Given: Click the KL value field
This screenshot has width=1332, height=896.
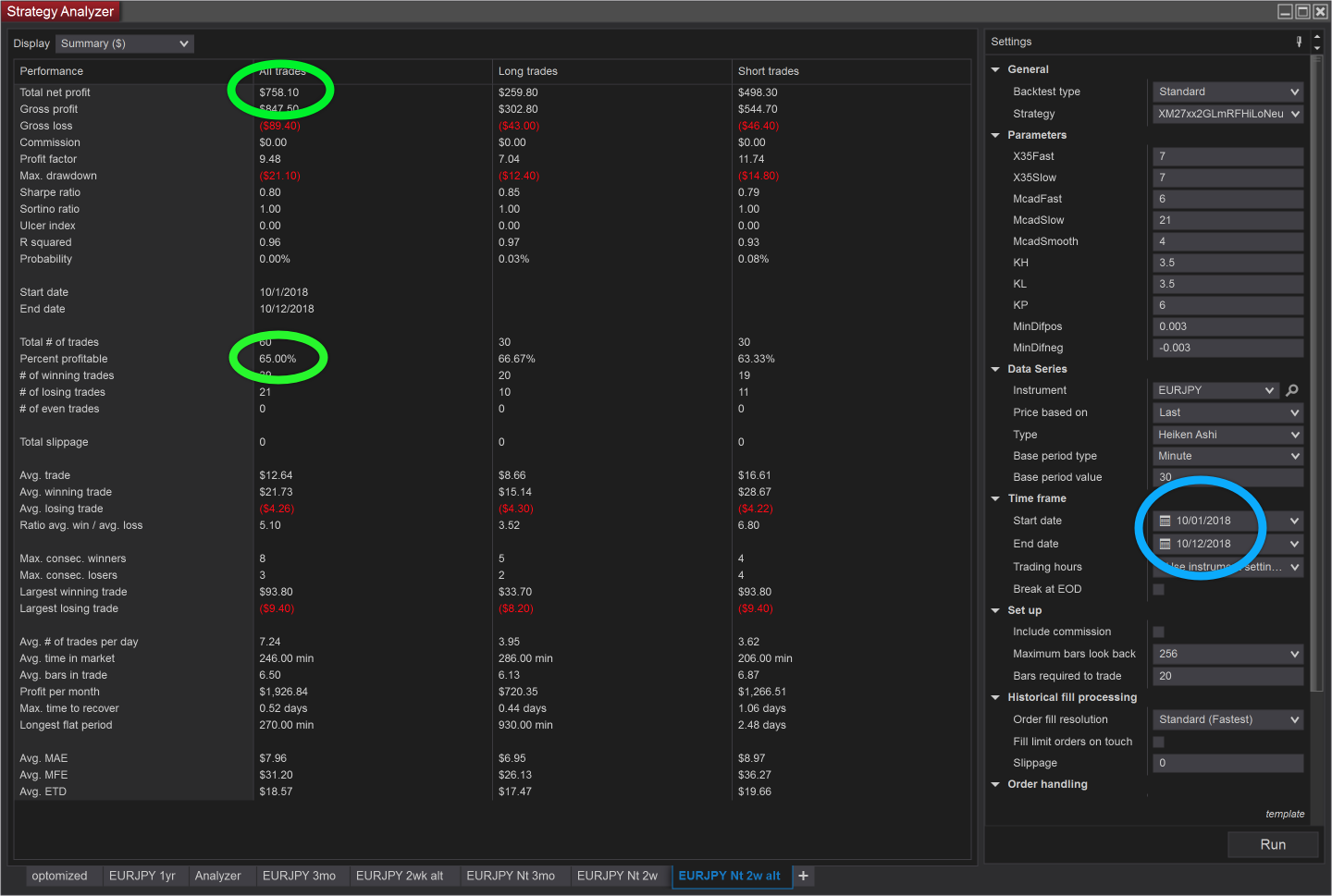Looking at the screenshot, I should (1228, 284).
